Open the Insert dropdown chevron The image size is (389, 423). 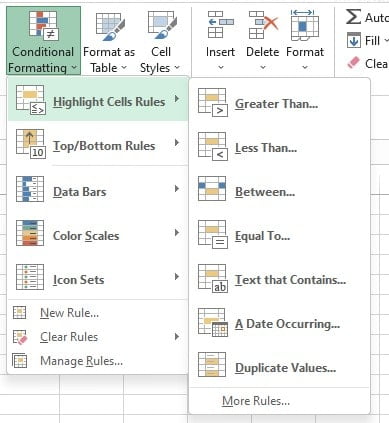point(221,67)
